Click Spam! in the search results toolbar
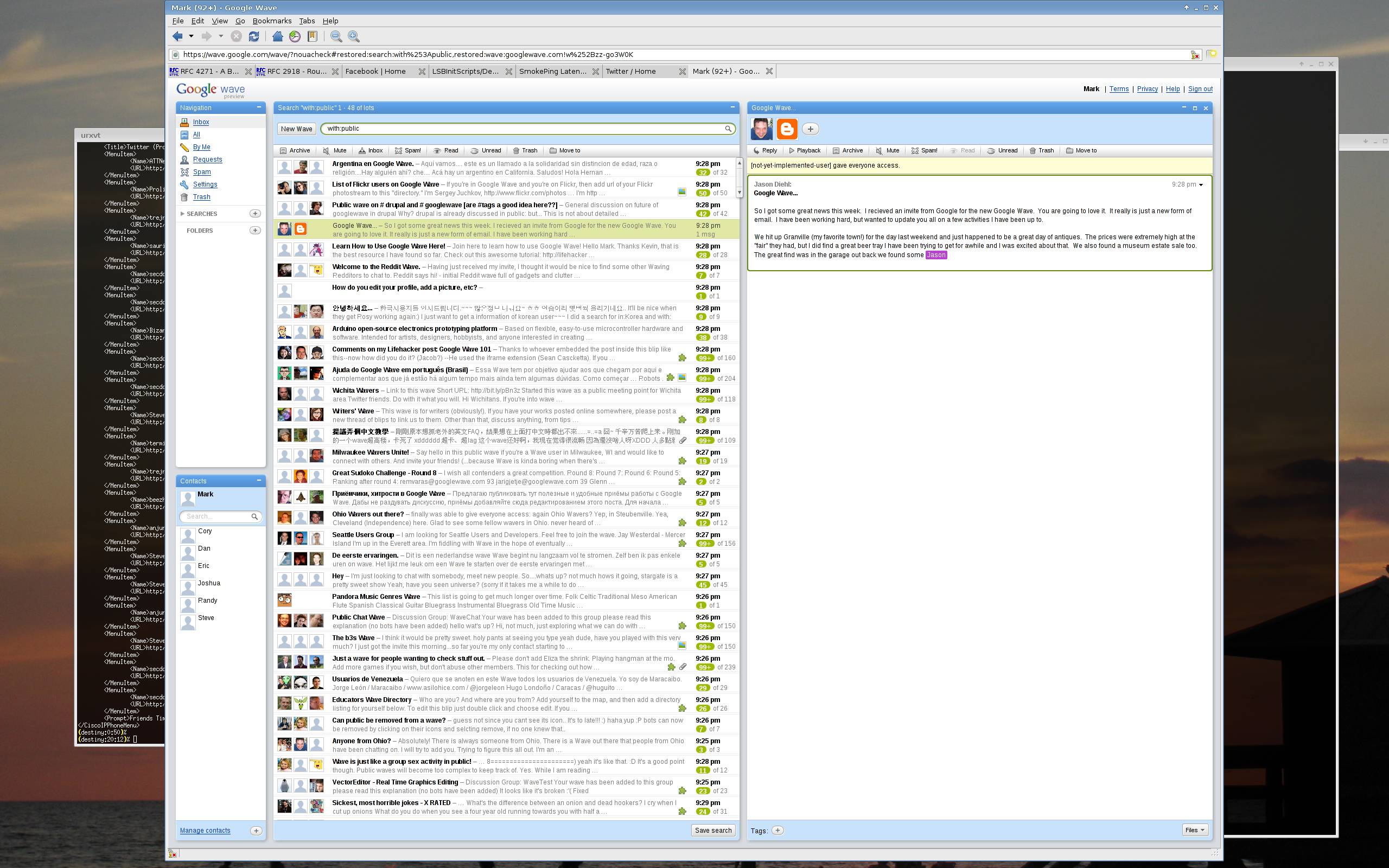Screen dimensions: 1389x868 [x=408, y=150]
